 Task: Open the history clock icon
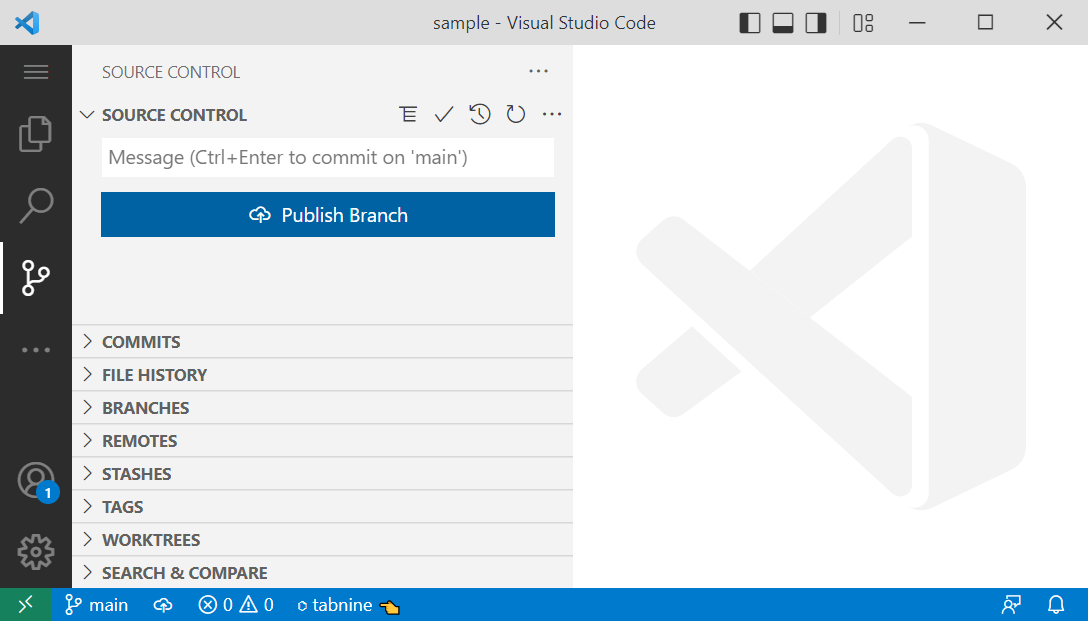coord(480,115)
